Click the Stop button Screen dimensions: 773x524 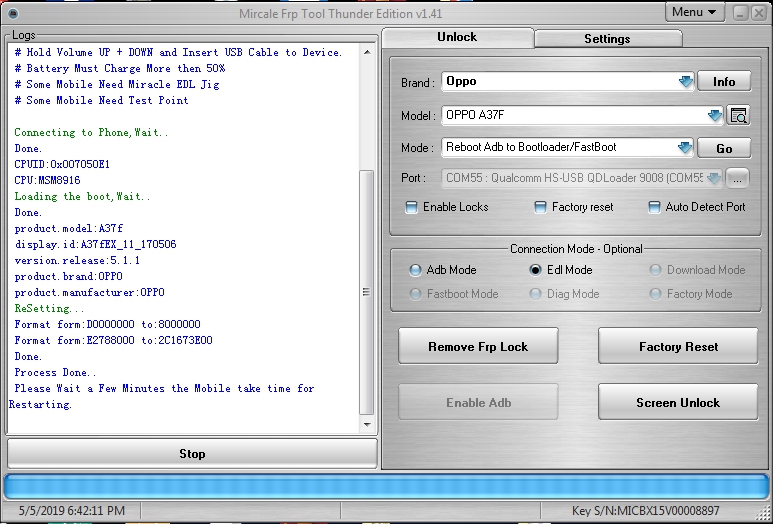pos(192,454)
